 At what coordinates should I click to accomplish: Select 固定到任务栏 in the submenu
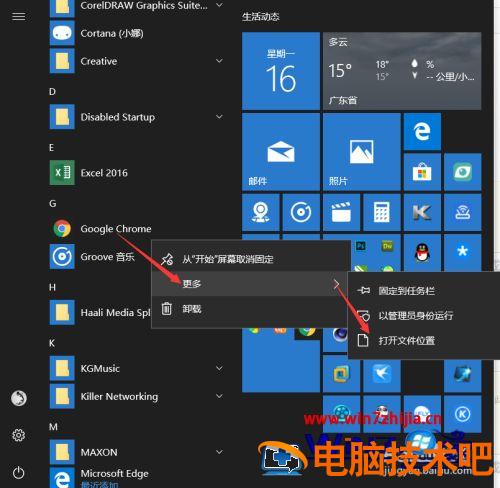423,291
